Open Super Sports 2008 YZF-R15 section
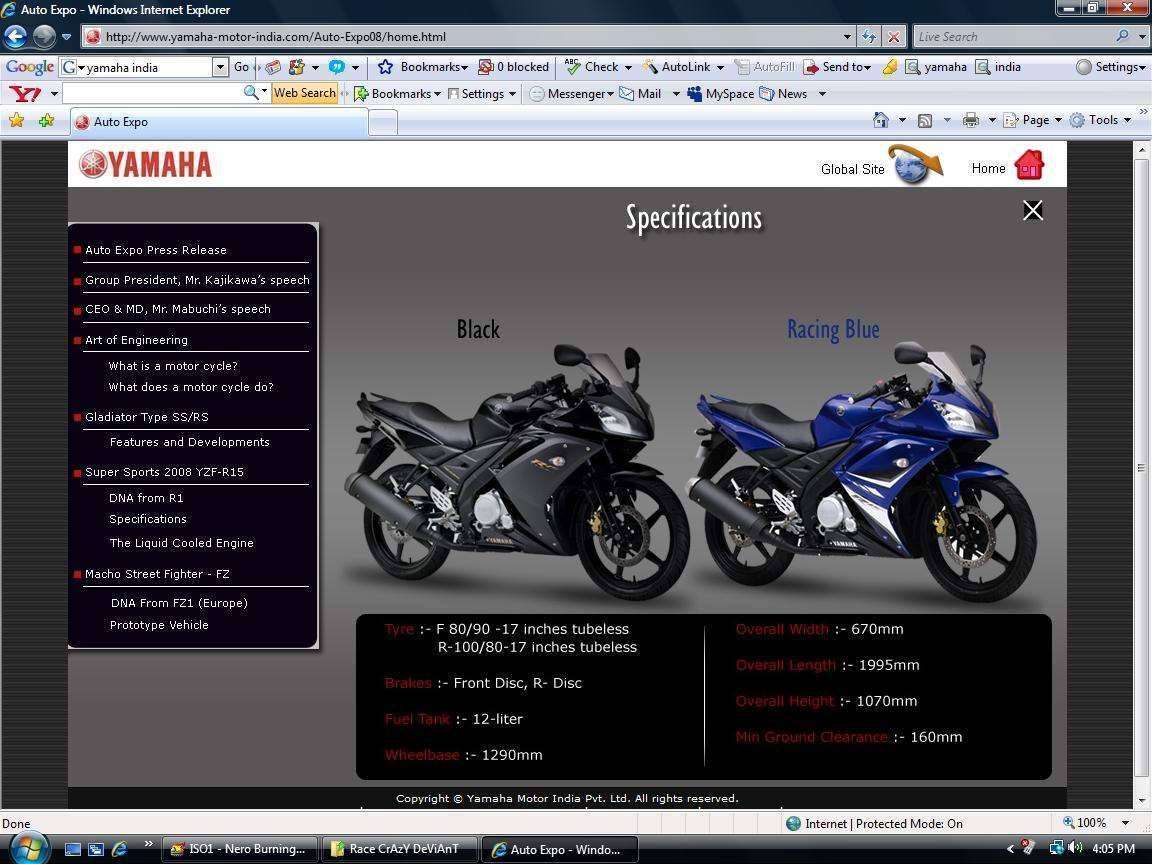Screen dimensions: 1152x864 click(x=165, y=472)
